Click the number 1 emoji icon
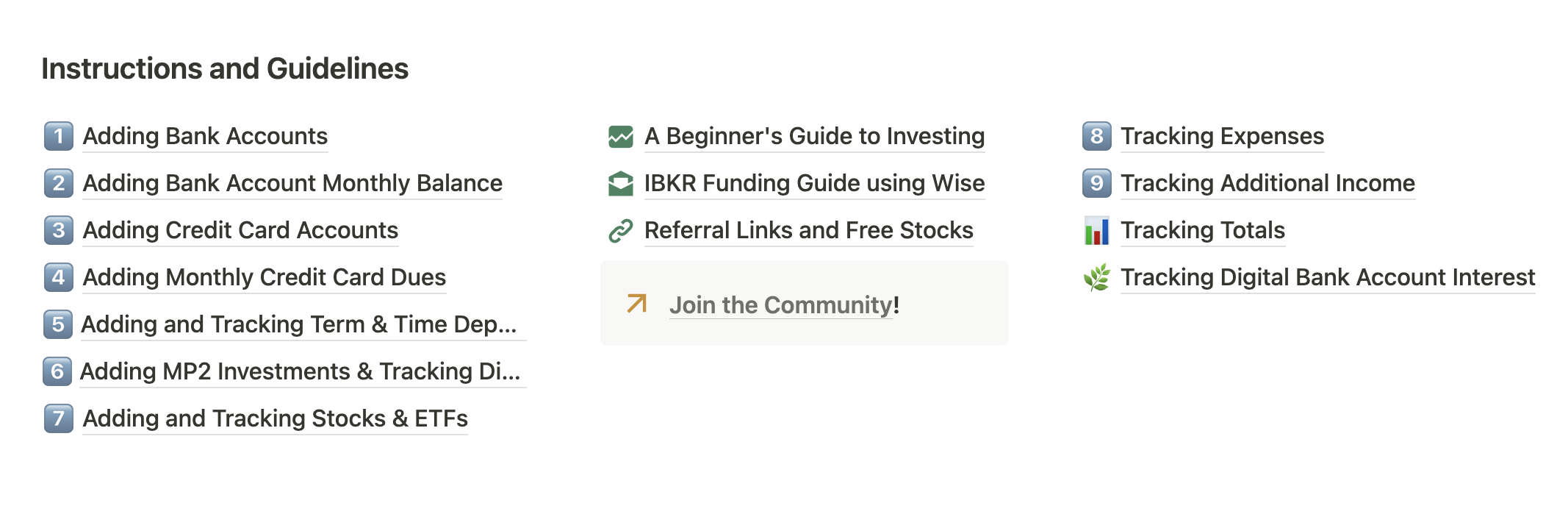Screen dimensions: 1568x528 click(x=59, y=136)
